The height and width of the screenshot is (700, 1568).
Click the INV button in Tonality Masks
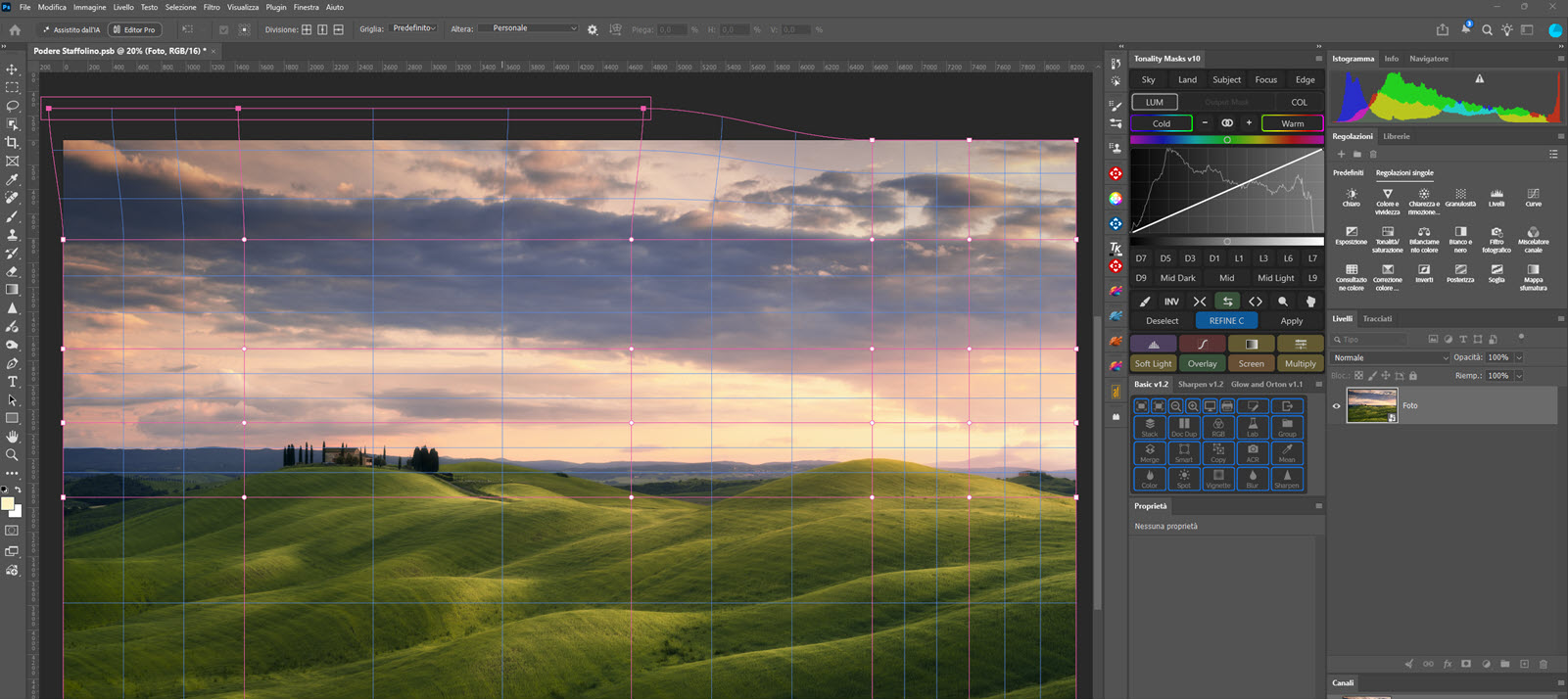point(1171,302)
